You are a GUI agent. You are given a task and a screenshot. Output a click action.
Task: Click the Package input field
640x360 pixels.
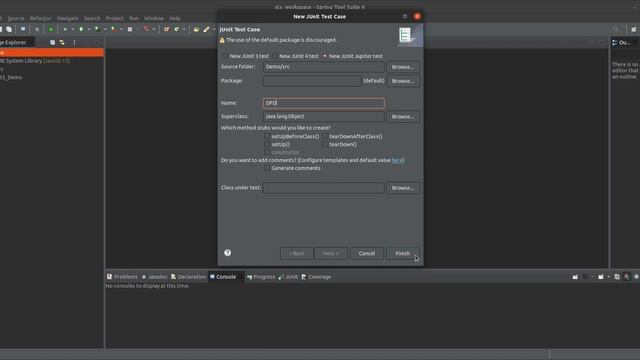click(x=312, y=81)
